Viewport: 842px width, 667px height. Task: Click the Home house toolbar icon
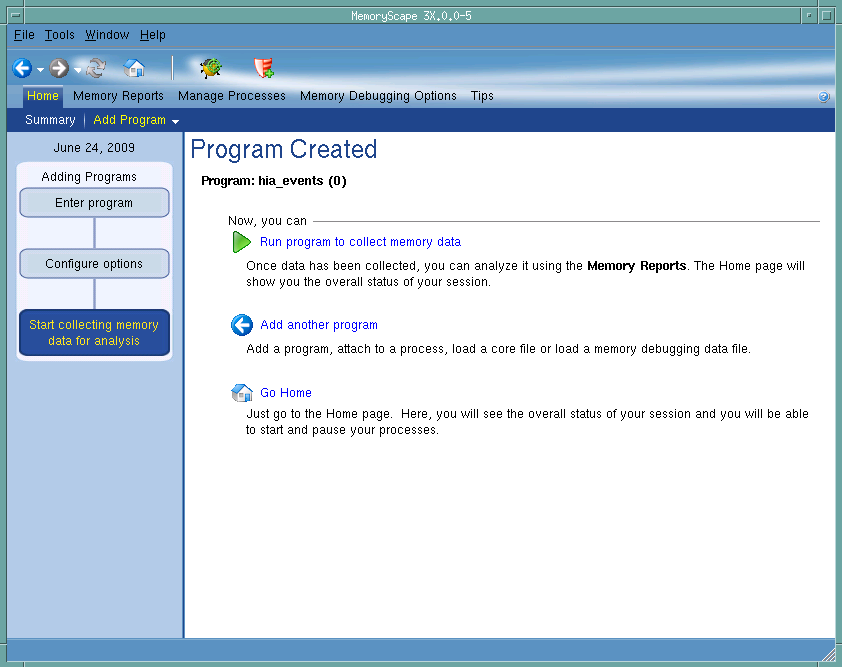pyautogui.click(x=134, y=68)
